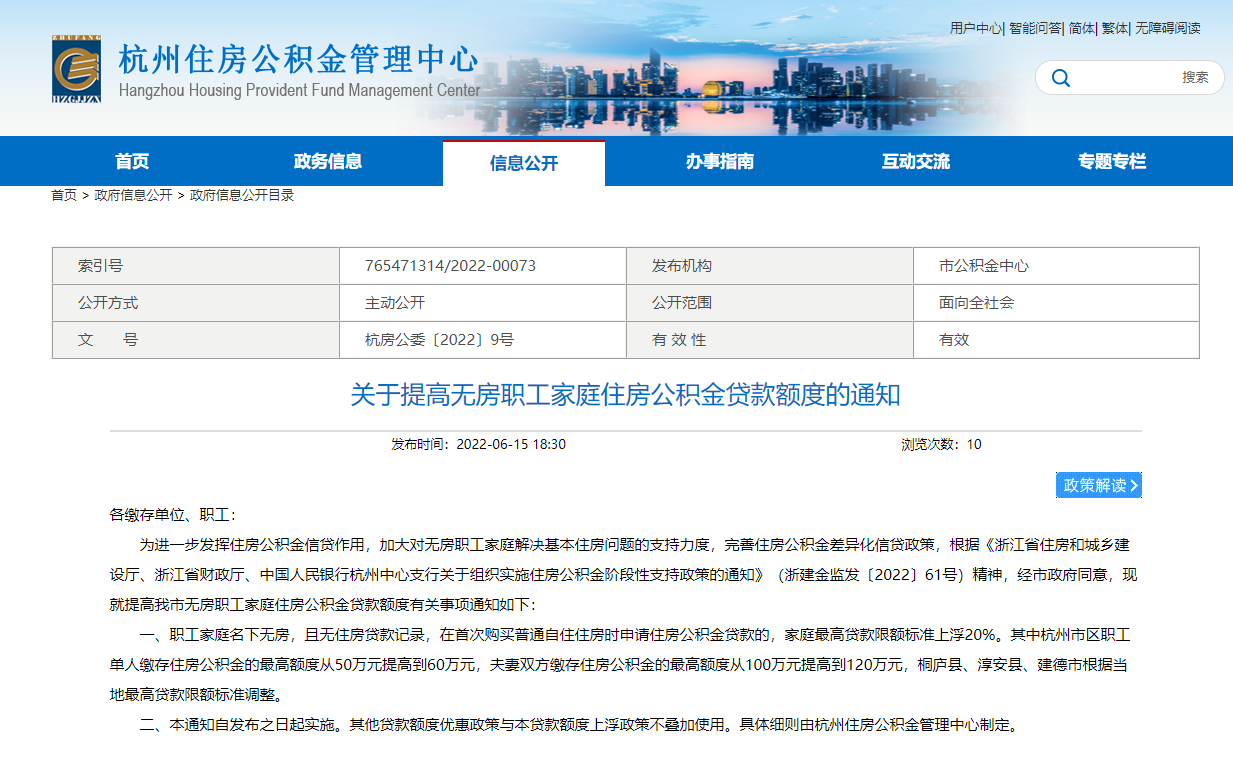Screen dimensions: 1233x769
Task: Switch to 简体 Chinese
Action: coord(1081,28)
